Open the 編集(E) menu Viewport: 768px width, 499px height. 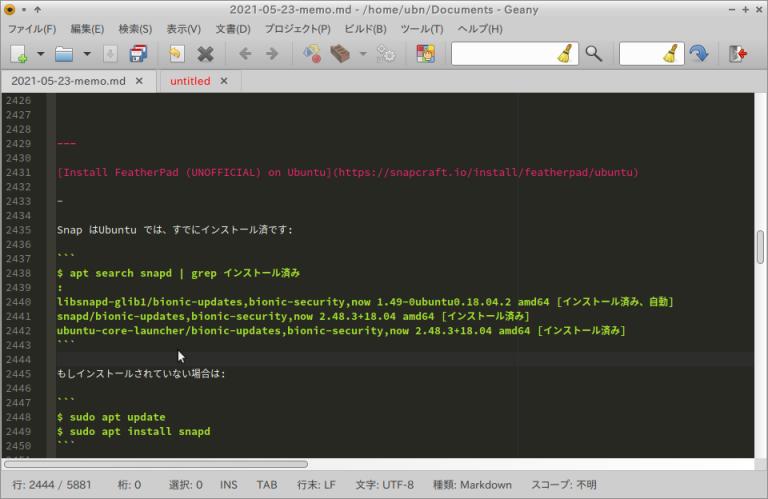point(87,29)
